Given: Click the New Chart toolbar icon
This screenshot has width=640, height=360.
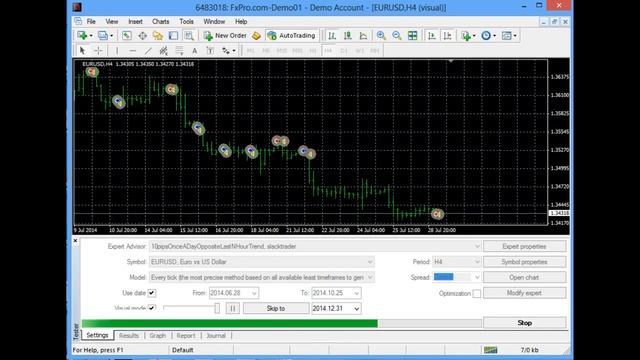Looking at the screenshot, I should pos(82,36).
